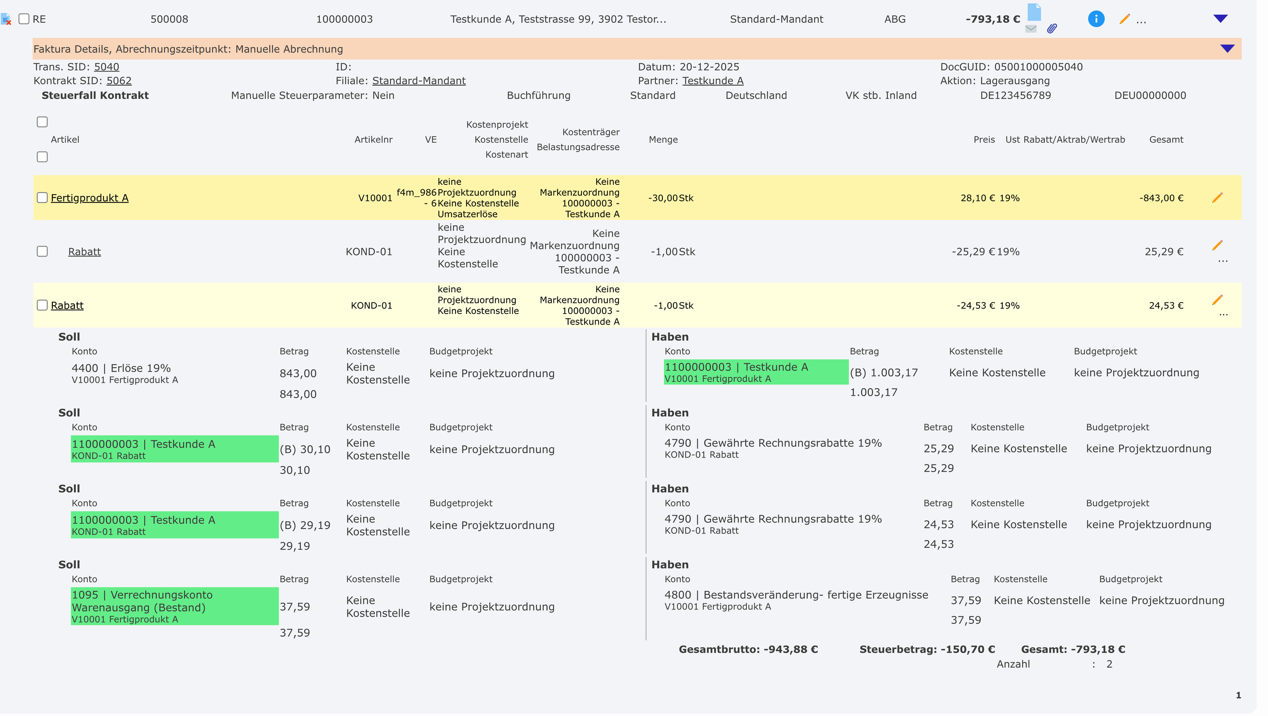The width and height of the screenshot is (1268, 716).
Task: Follow the Partner Testkunde A link
Action: 712,81
